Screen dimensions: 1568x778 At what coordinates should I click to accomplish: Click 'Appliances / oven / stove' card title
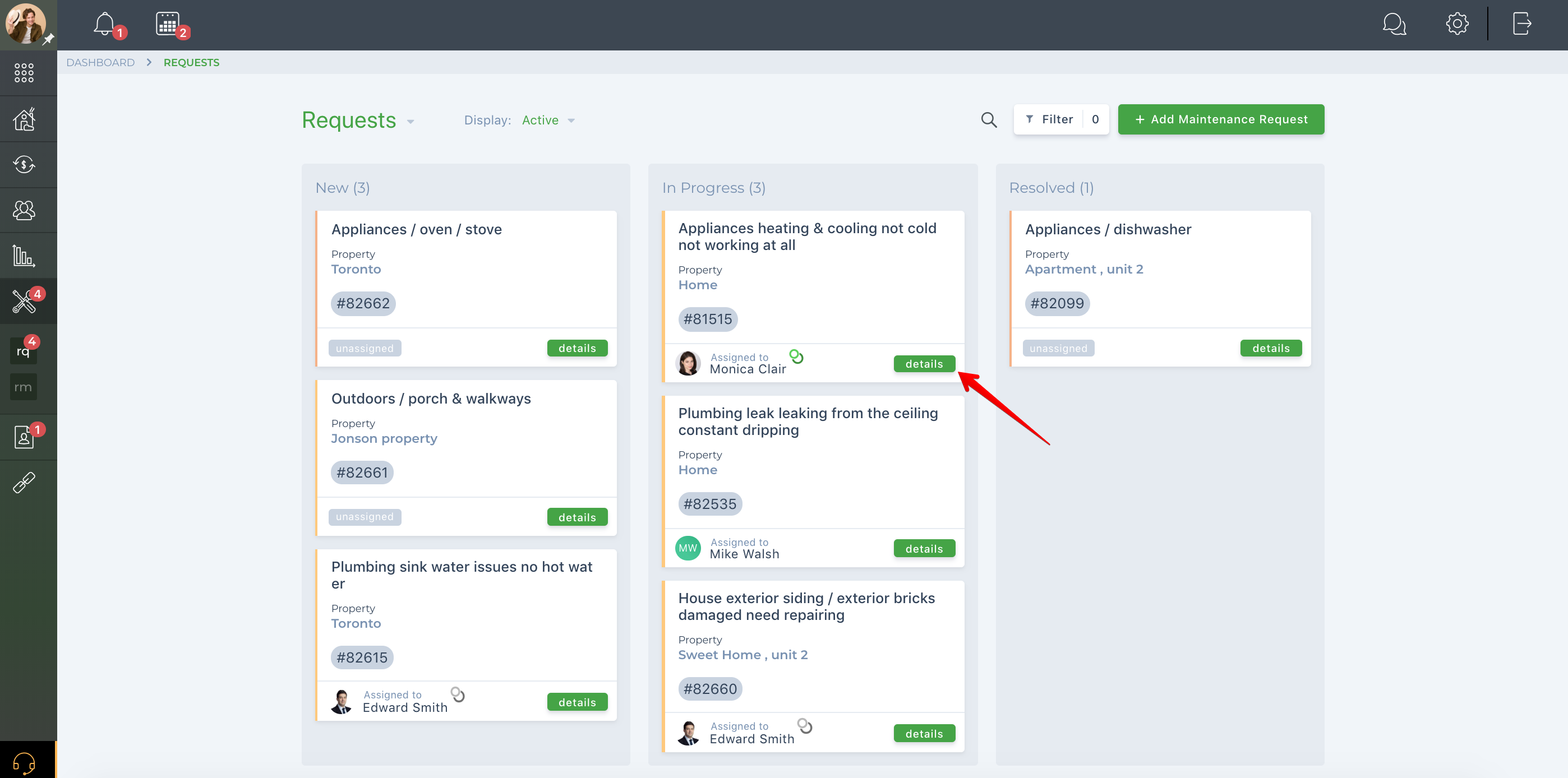(416, 229)
